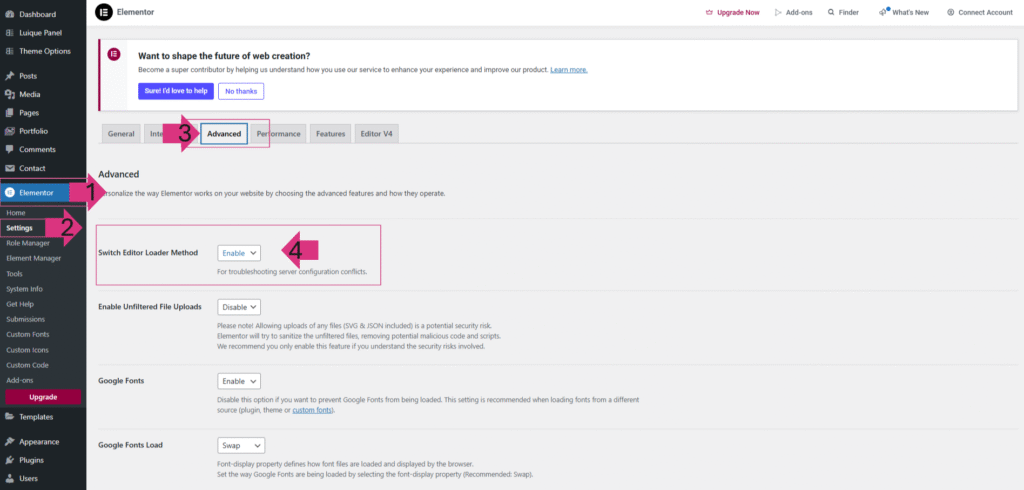Click the Plugins icon in sidebar
Viewport: 1024px width, 490px height.
point(10,460)
